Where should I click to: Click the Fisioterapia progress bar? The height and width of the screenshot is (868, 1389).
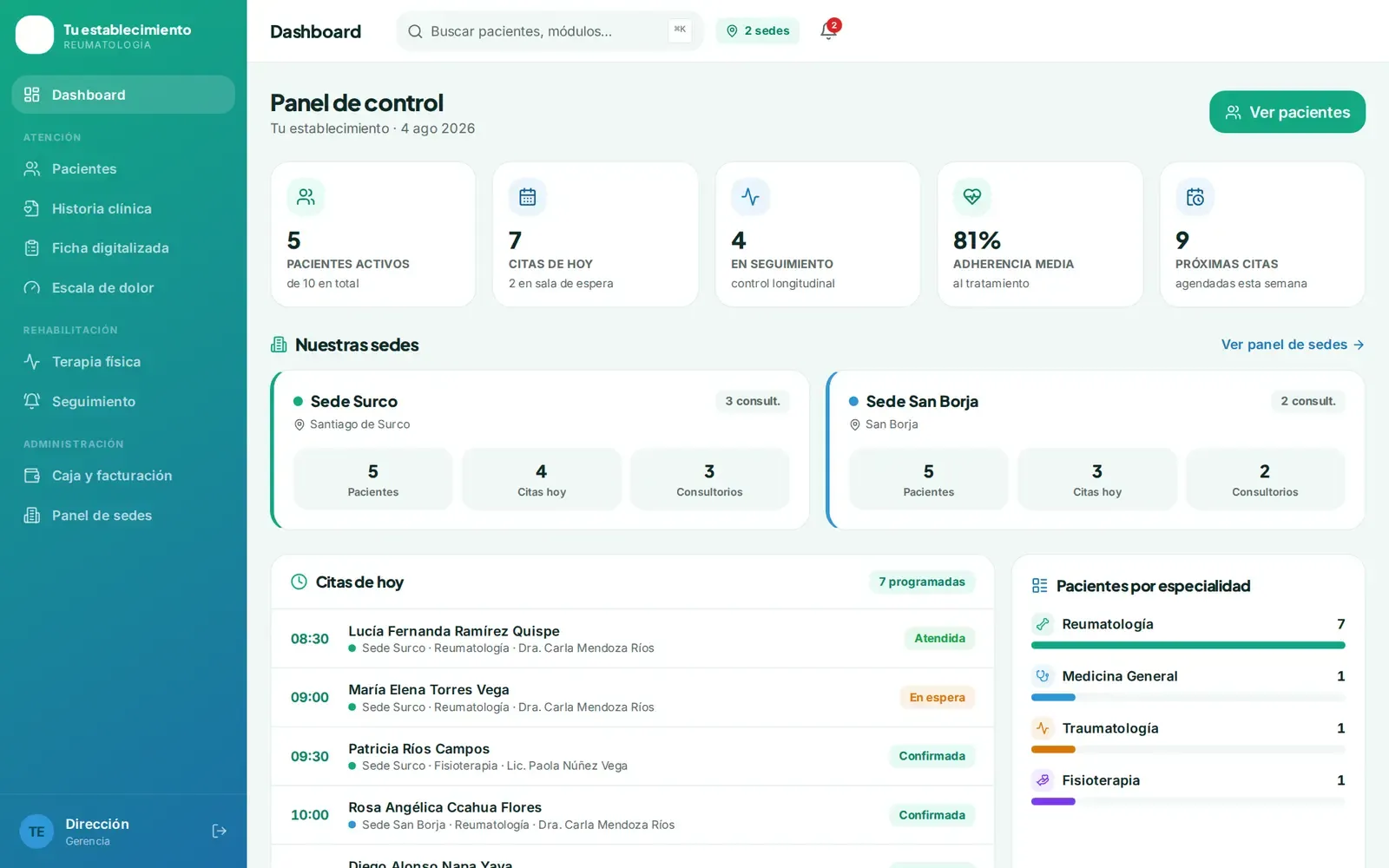pyautogui.click(x=1188, y=801)
